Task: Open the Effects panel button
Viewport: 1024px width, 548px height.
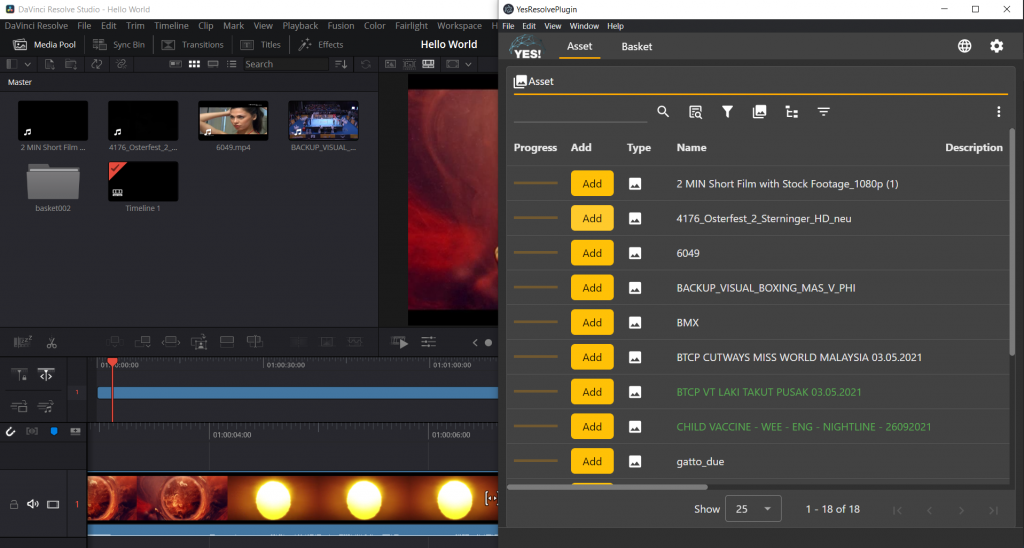Action: tap(321, 44)
